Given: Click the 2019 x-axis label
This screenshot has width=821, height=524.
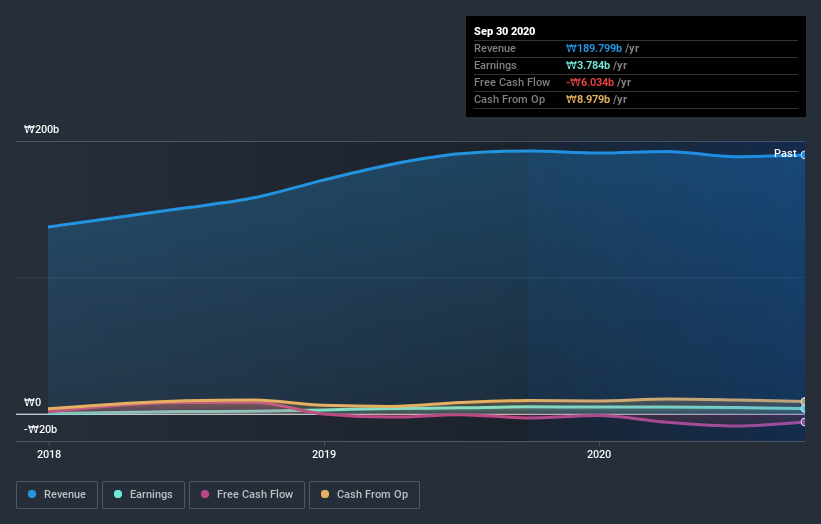Looking at the screenshot, I should (324, 454).
